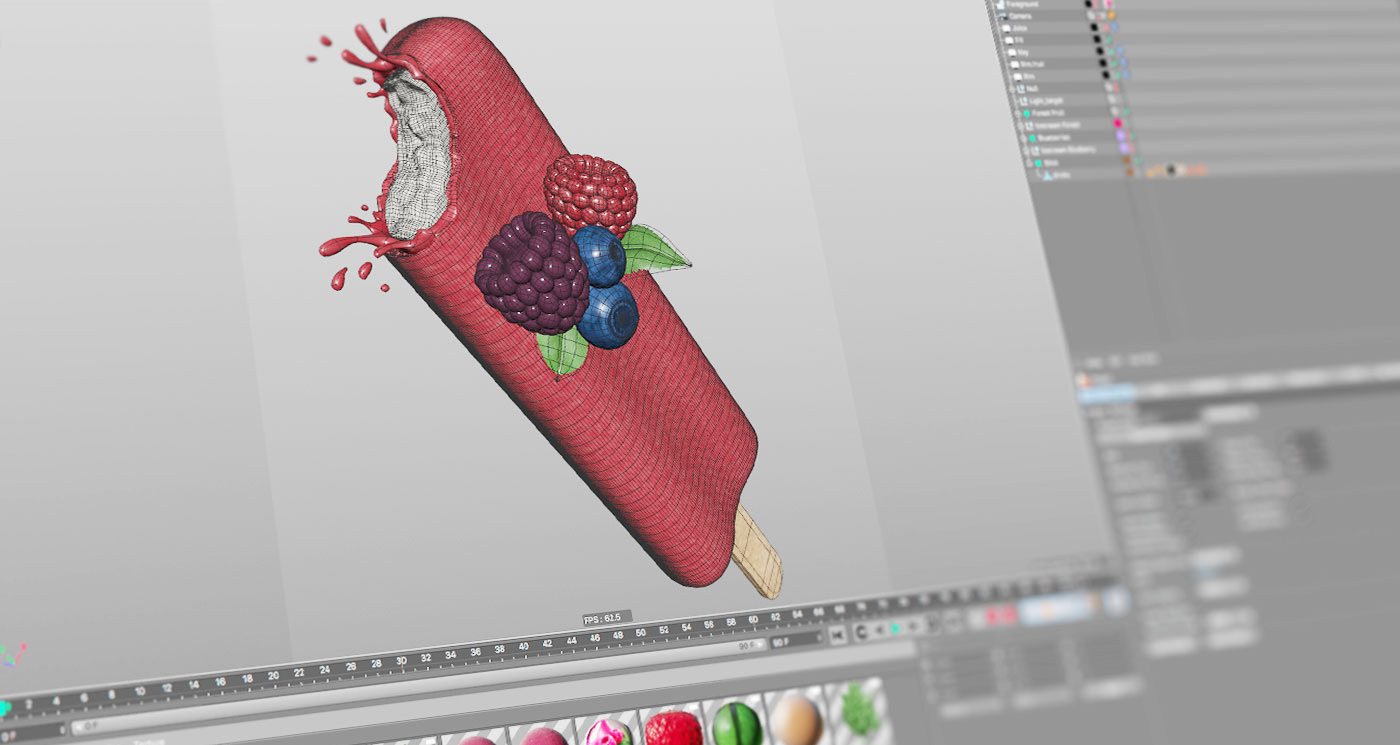Click the light icon of the Juice object
Image resolution: width=1400 pixels, height=745 pixels.
1006,28
